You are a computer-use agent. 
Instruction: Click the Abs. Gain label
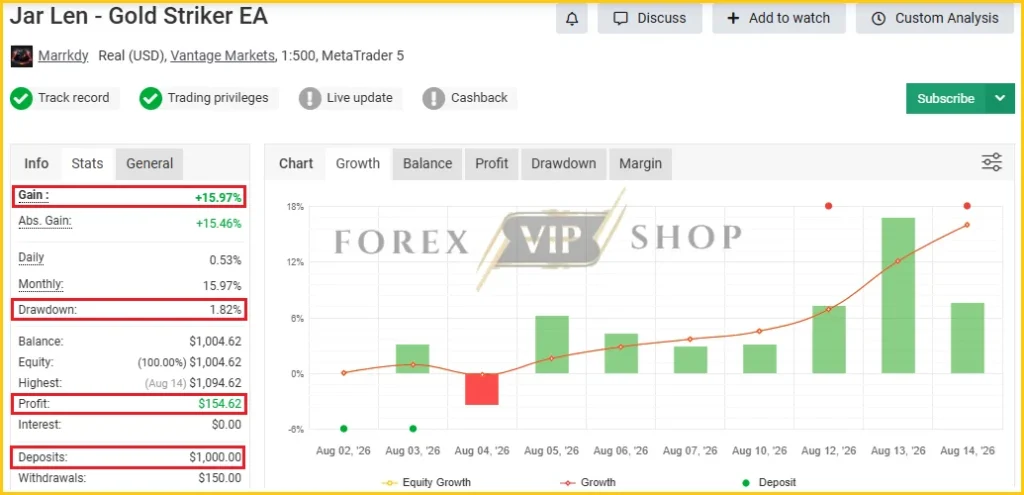(45, 221)
